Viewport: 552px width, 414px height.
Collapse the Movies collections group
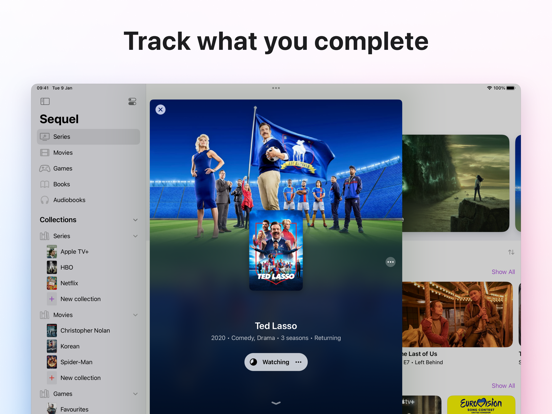tap(135, 315)
